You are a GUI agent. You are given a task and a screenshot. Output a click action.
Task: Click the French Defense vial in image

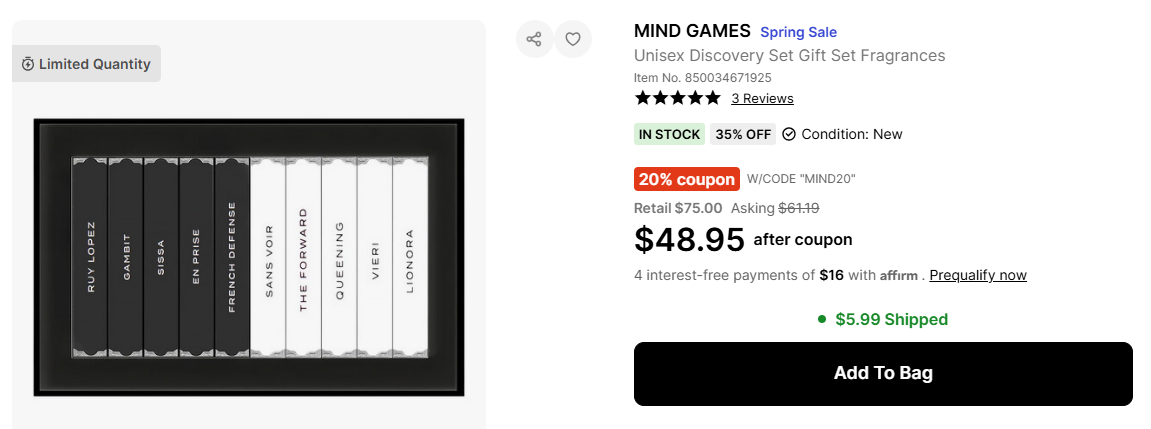pos(232,257)
